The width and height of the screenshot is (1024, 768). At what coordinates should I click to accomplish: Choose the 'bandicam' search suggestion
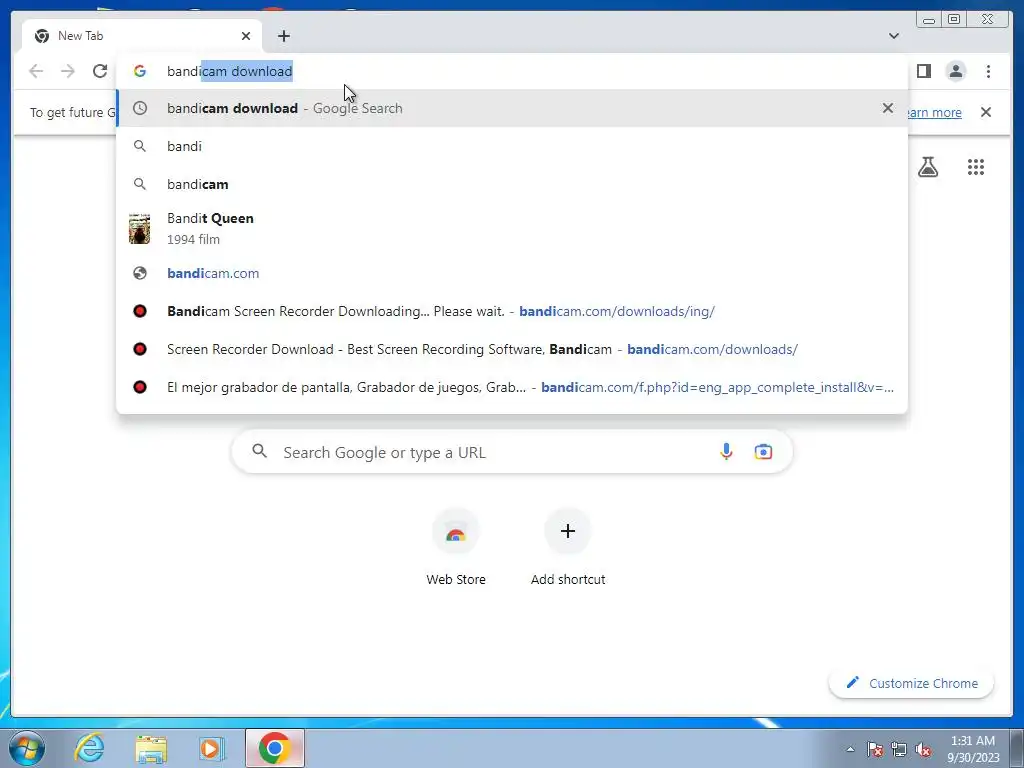(512, 184)
